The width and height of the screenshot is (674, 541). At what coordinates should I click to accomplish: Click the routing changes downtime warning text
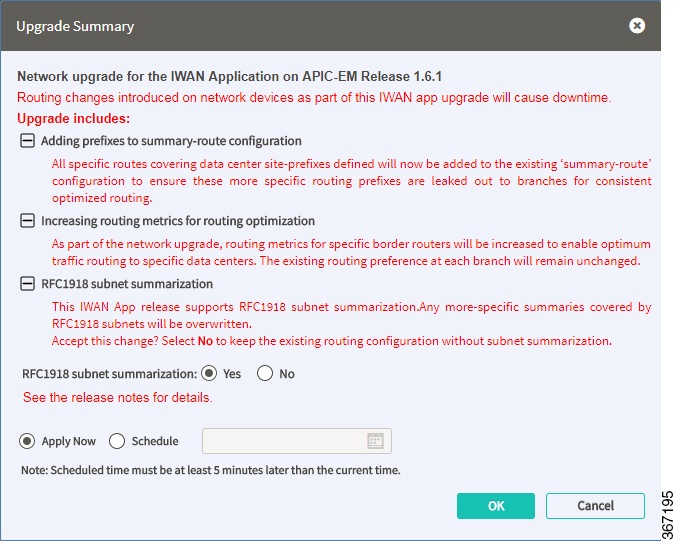pyautogui.click(x=314, y=98)
